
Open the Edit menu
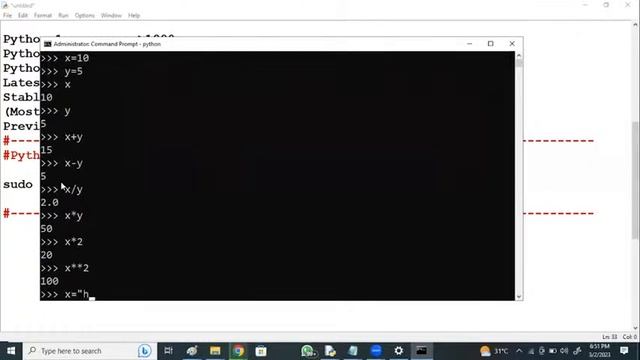coord(23,16)
